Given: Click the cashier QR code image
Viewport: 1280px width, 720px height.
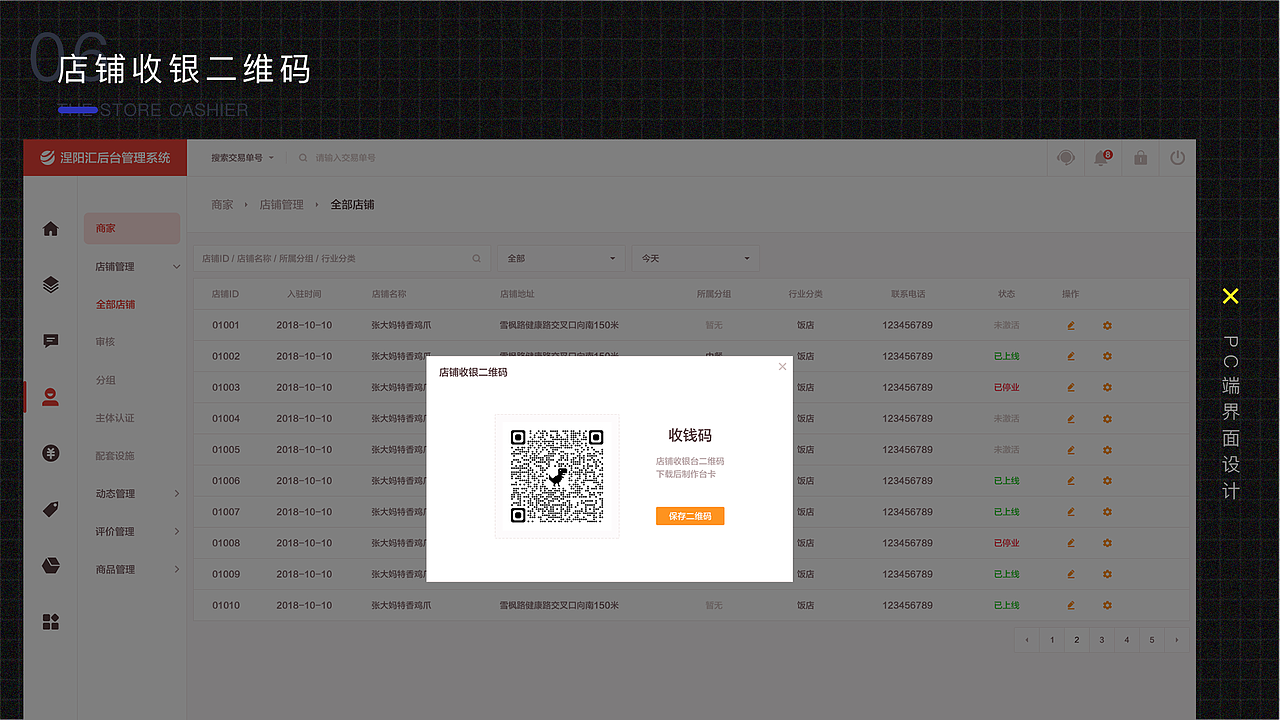Looking at the screenshot, I should click(557, 476).
